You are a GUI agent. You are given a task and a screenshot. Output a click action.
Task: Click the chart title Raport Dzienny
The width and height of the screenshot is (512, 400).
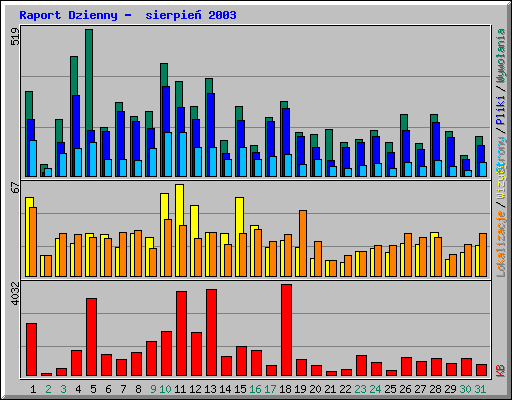click(x=68, y=15)
